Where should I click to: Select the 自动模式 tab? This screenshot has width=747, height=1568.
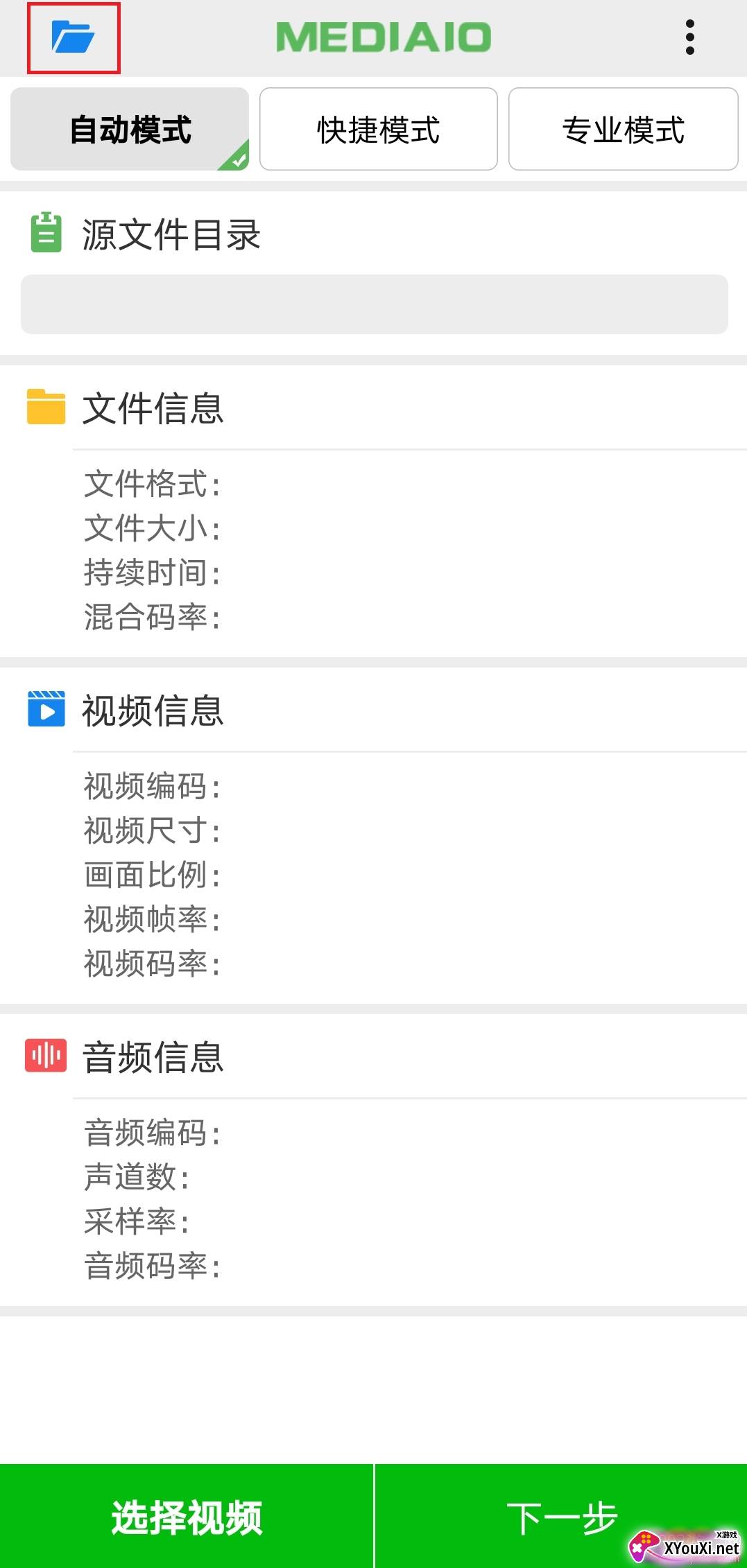pyautogui.click(x=130, y=130)
